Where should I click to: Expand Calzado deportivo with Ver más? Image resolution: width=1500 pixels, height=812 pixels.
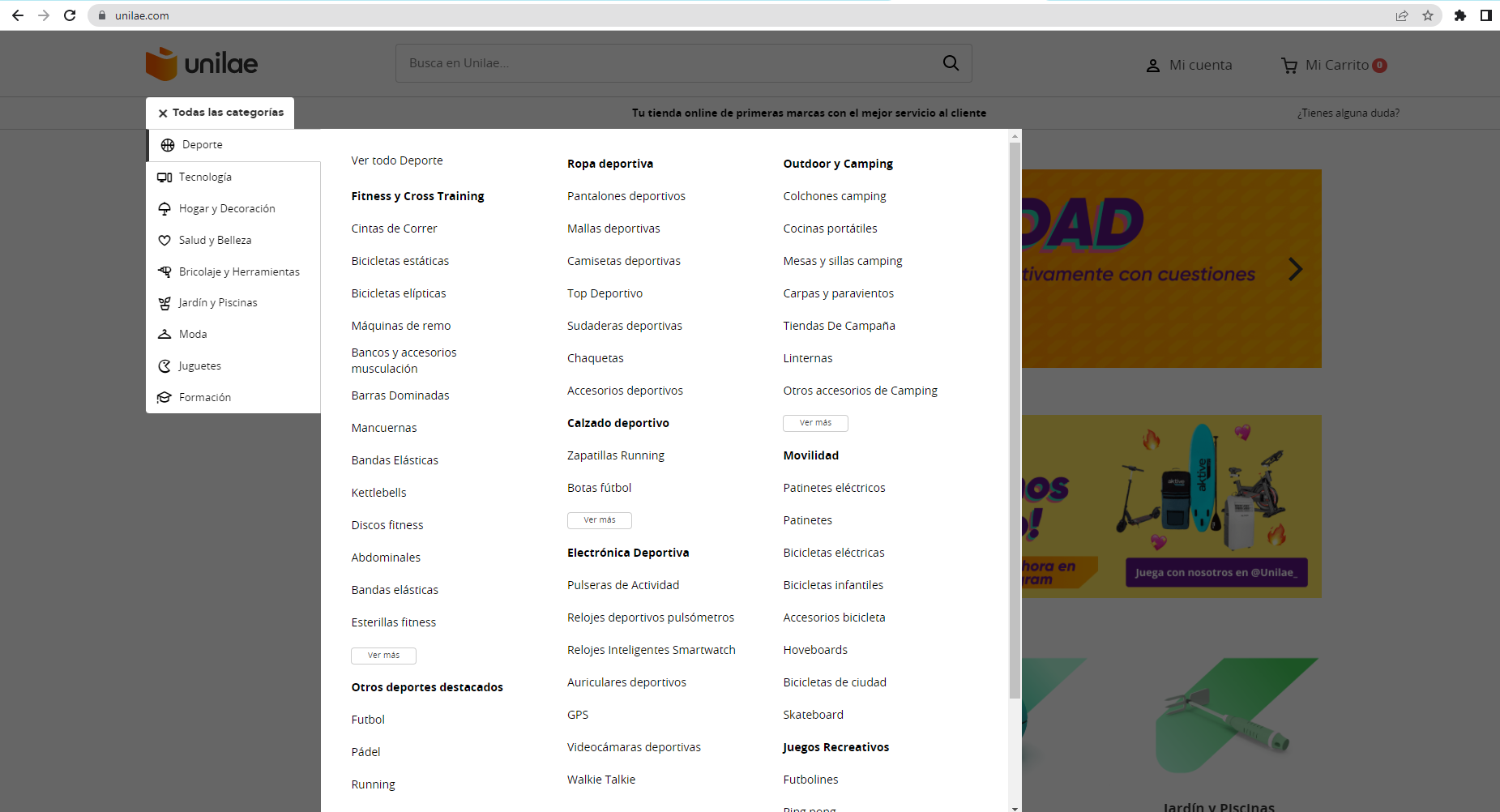[x=600, y=520]
